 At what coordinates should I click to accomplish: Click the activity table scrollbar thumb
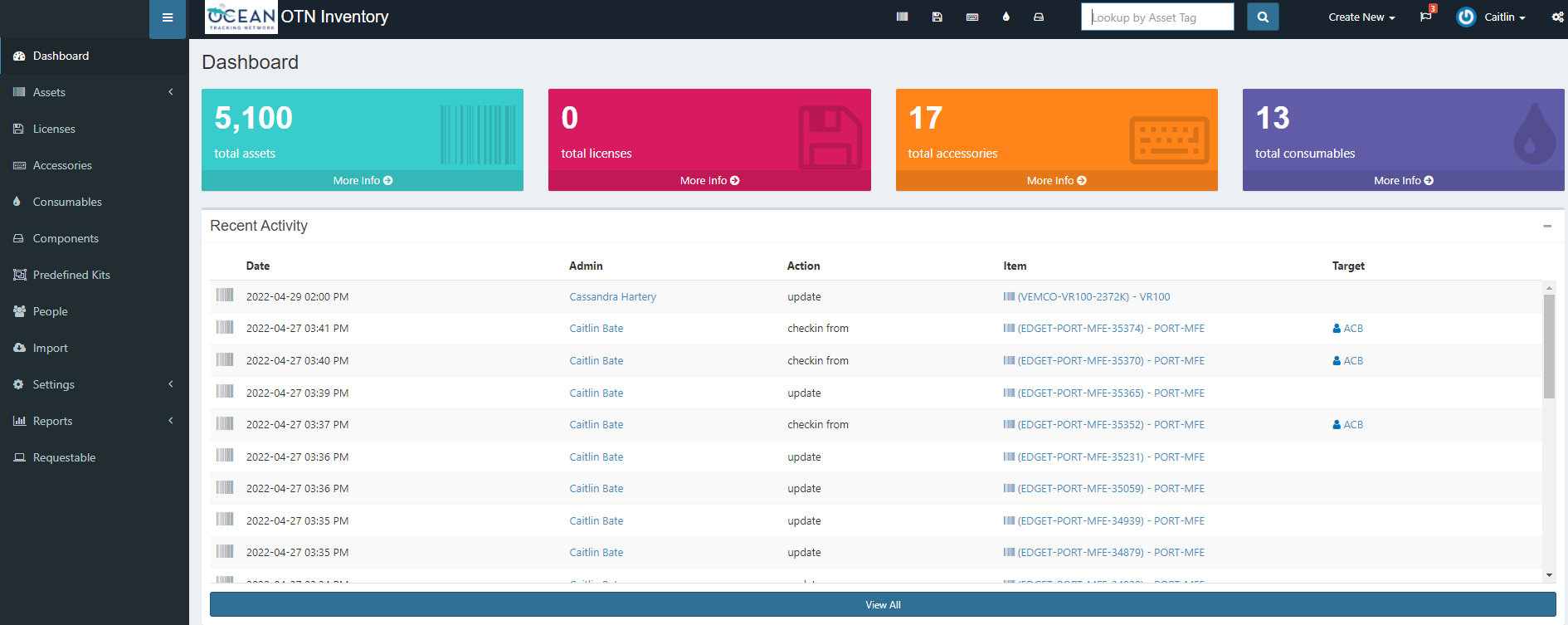tap(1549, 346)
